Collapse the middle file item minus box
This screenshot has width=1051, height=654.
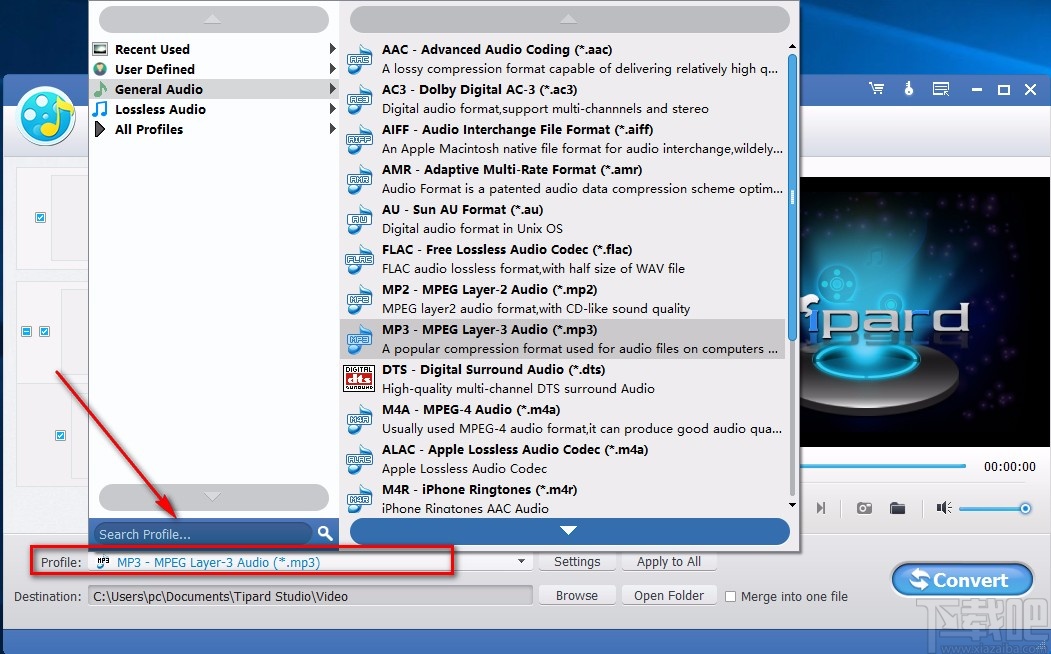click(x=26, y=332)
